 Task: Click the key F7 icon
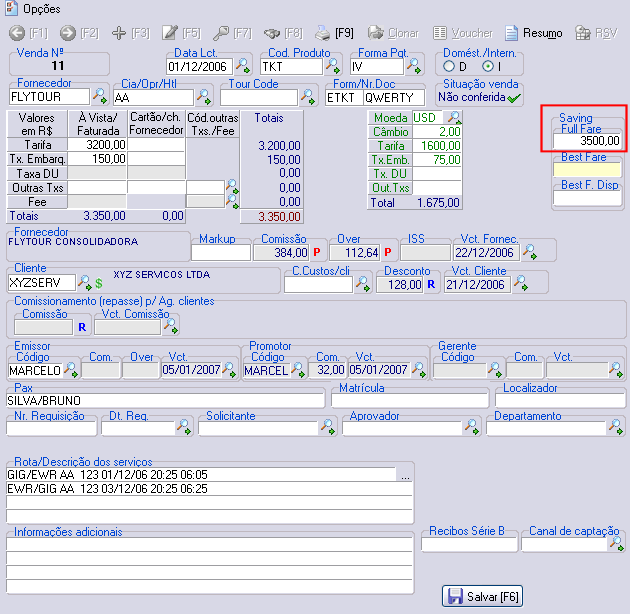[x=221, y=33]
